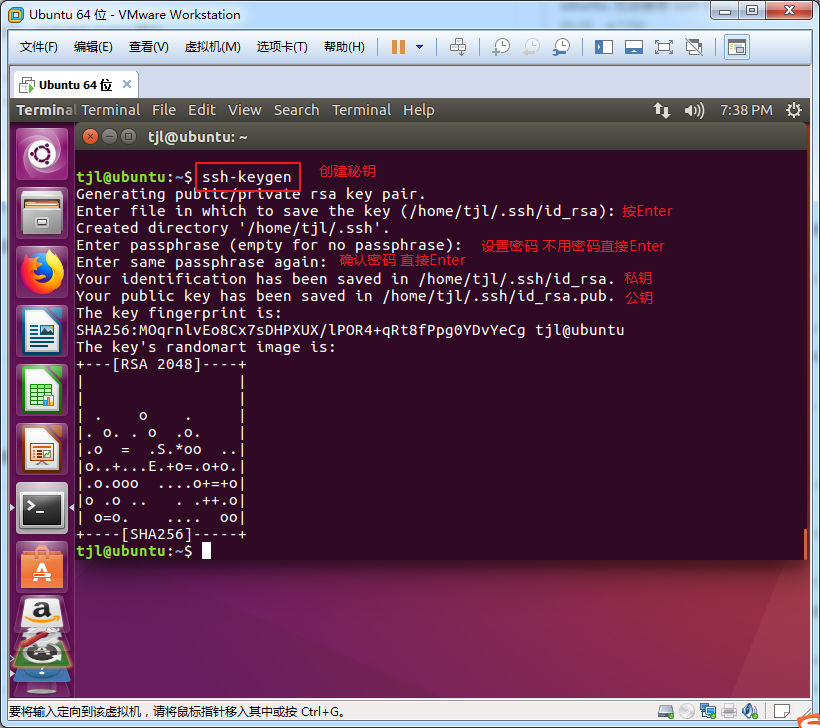Open the Files manager in launcher
Image resolution: width=820 pixels, height=728 pixels.
pos(42,212)
